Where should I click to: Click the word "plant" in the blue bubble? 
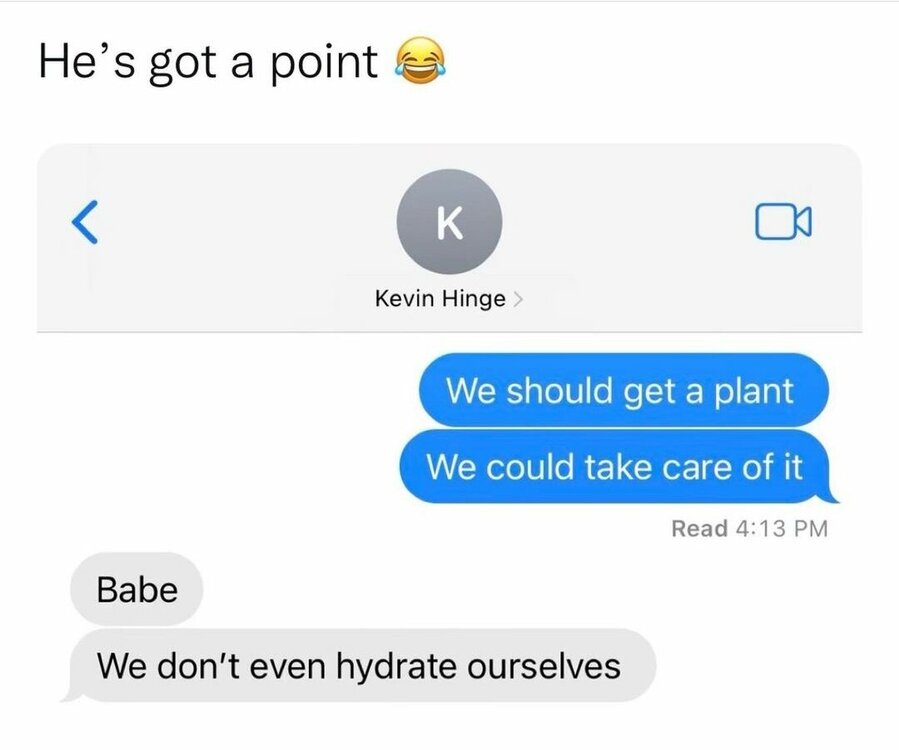pyautogui.click(x=753, y=391)
